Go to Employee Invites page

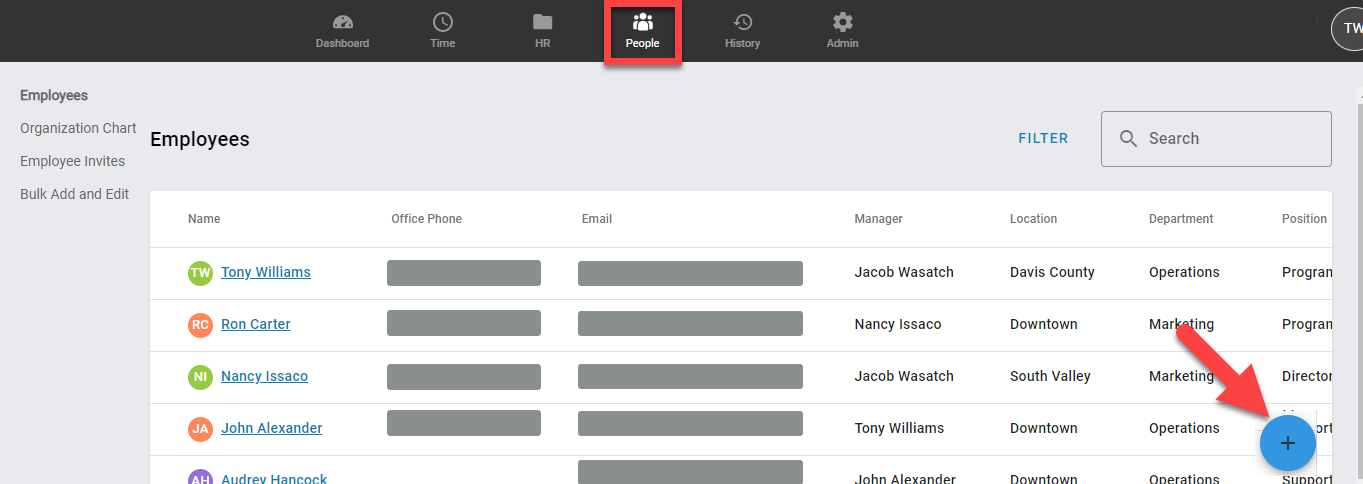tap(72, 161)
